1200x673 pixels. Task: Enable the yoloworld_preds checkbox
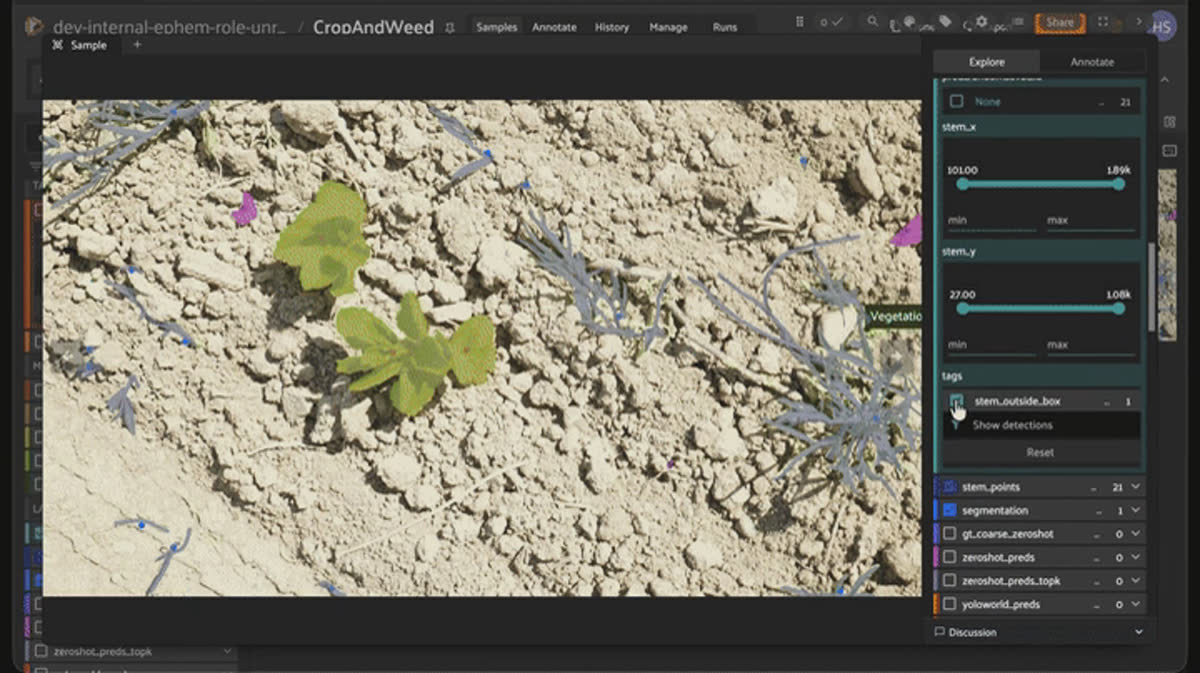950,604
